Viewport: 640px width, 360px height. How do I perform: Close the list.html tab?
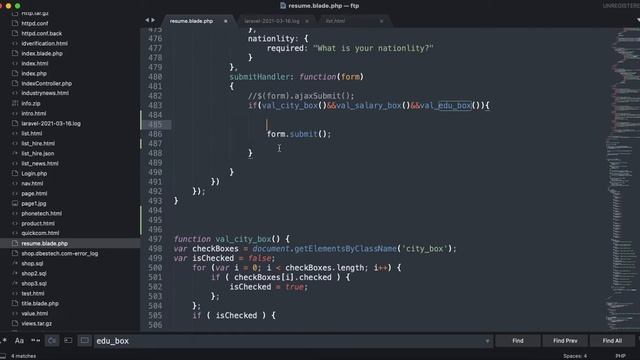click(382, 21)
